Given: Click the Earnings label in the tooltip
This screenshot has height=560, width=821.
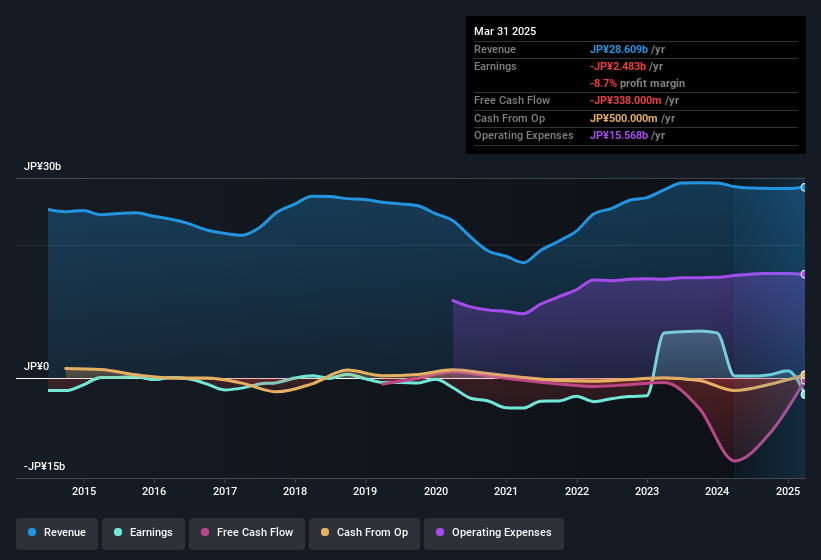Looking at the screenshot, I should (x=495, y=66).
